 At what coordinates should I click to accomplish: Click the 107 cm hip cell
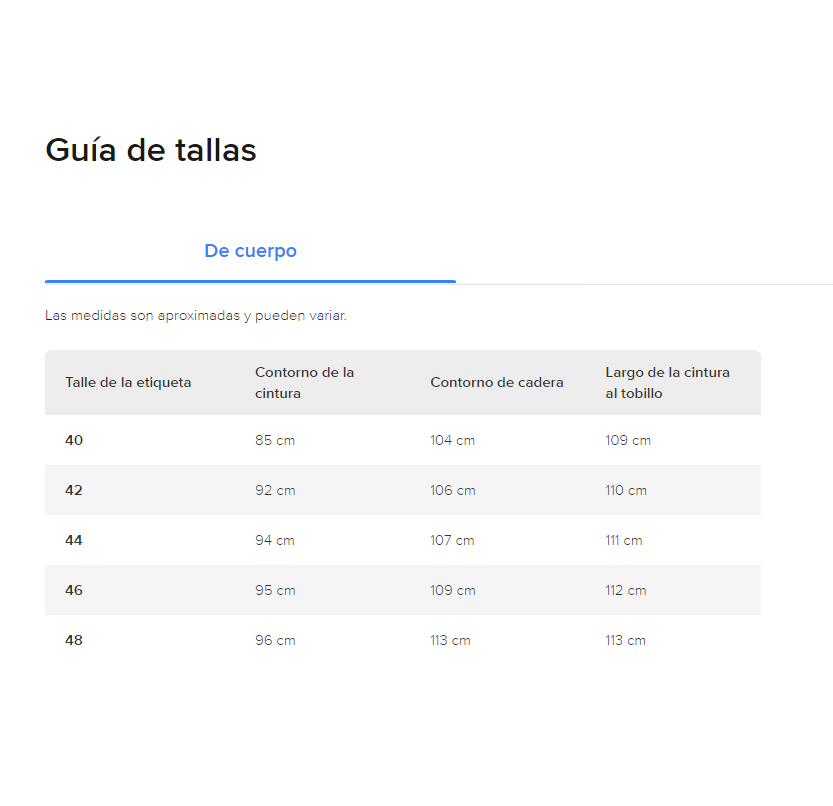pyautogui.click(x=452, y=540)
